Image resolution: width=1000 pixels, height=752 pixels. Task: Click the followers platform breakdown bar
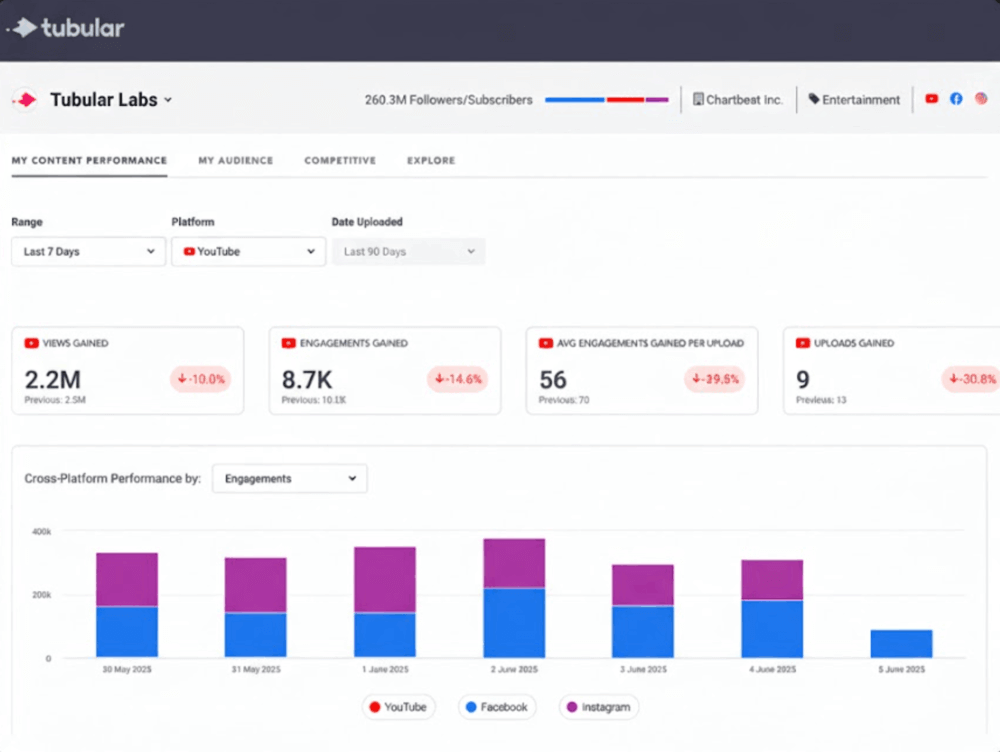pos(606,100)
